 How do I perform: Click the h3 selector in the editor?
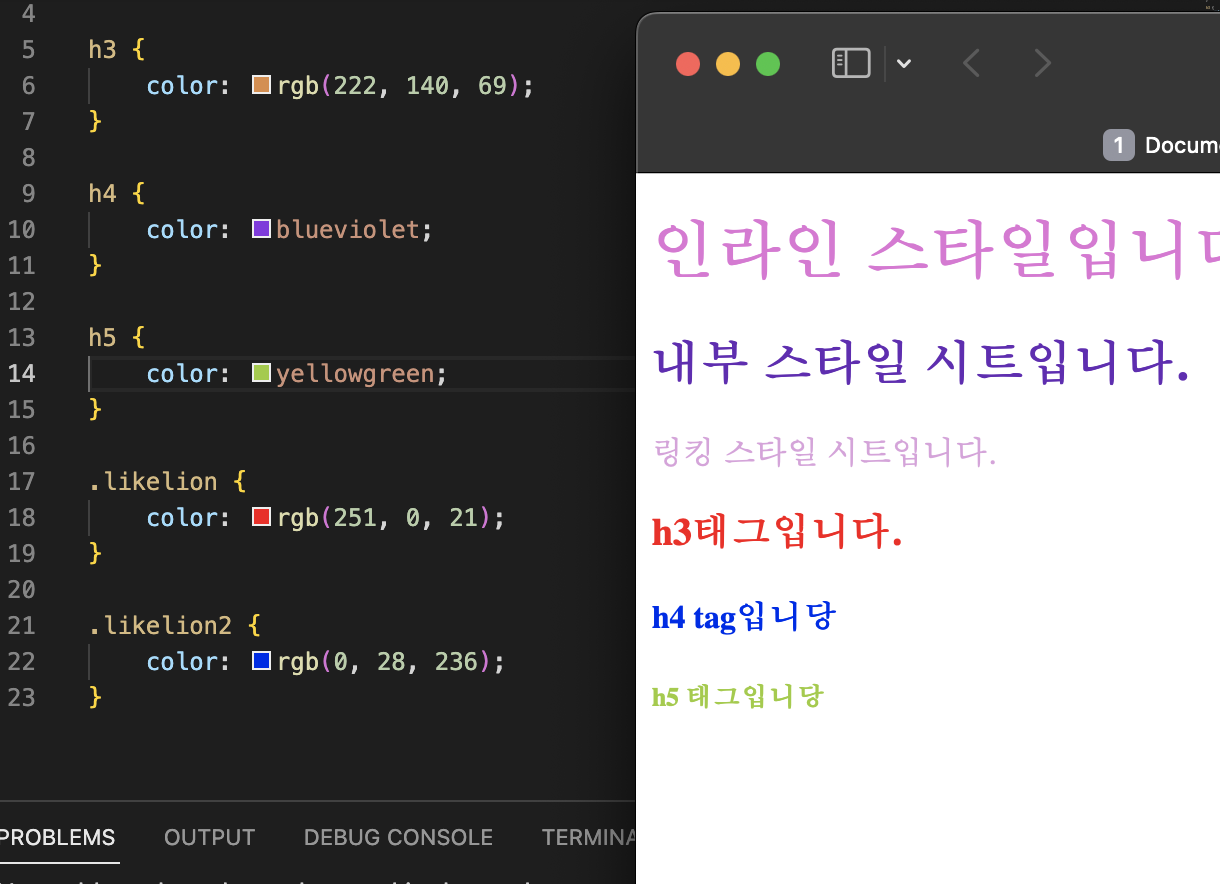103,50
